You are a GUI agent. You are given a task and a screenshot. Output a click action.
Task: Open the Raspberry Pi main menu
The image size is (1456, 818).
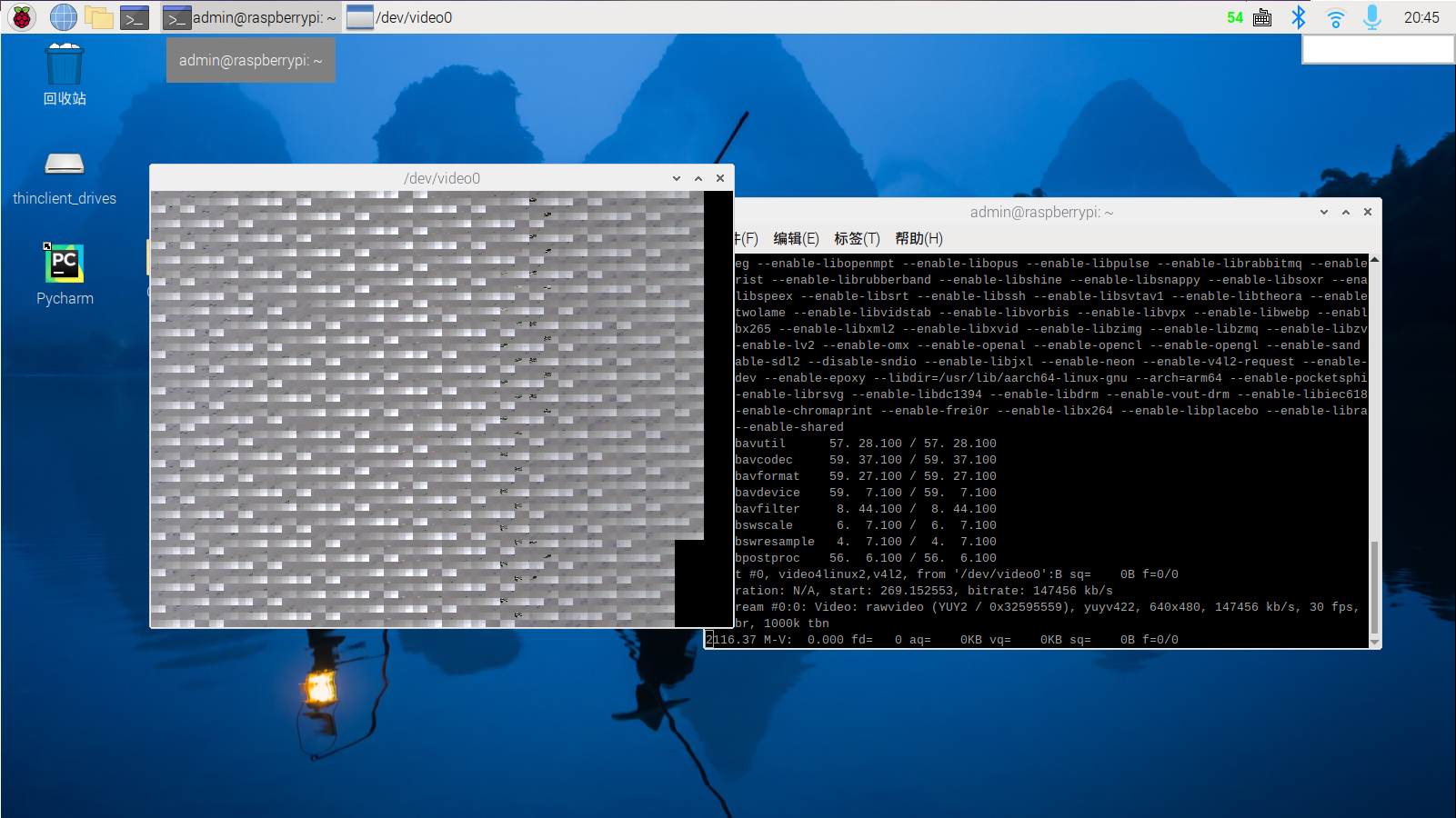point(22,16)
